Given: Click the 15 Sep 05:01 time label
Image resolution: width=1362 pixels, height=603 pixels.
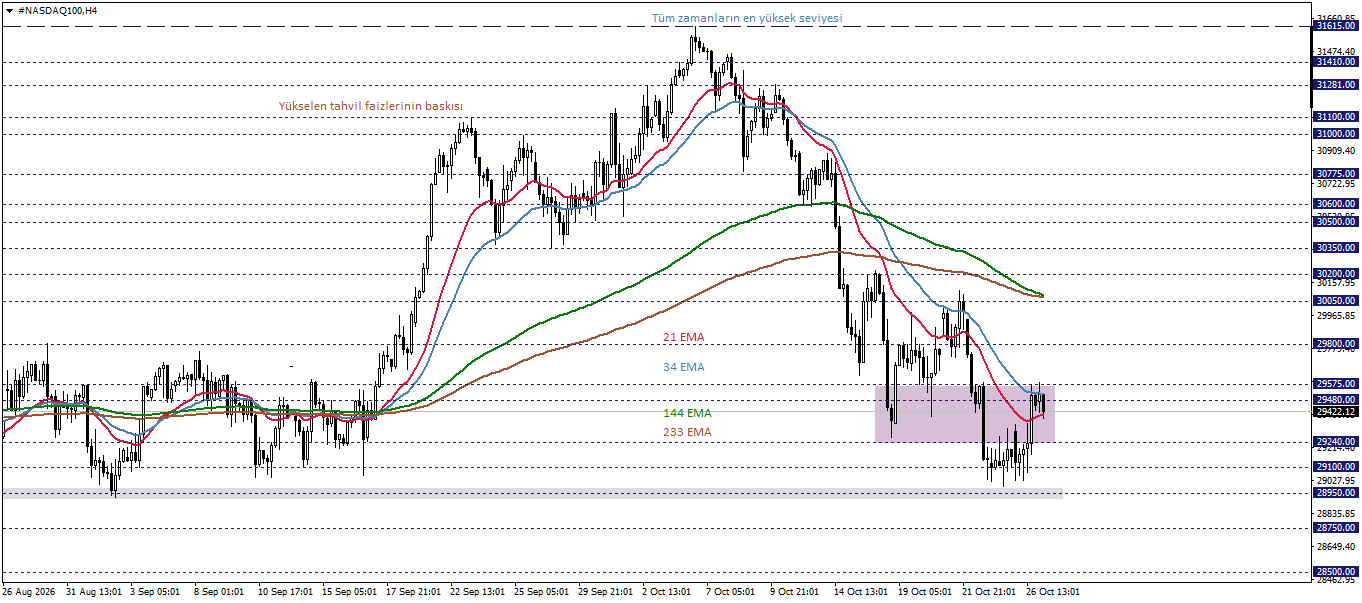Looking at the screenshot, I should tap(349, 592).
